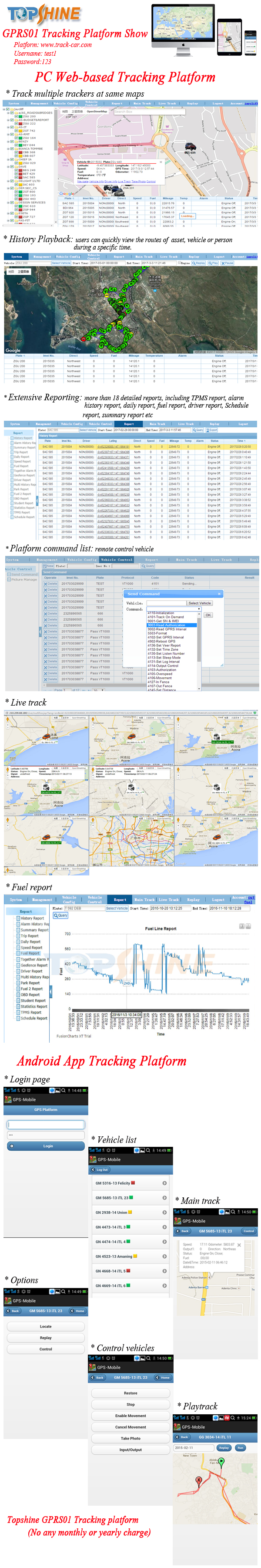Click first Delete icon in Send Command table

coord(50,583)
